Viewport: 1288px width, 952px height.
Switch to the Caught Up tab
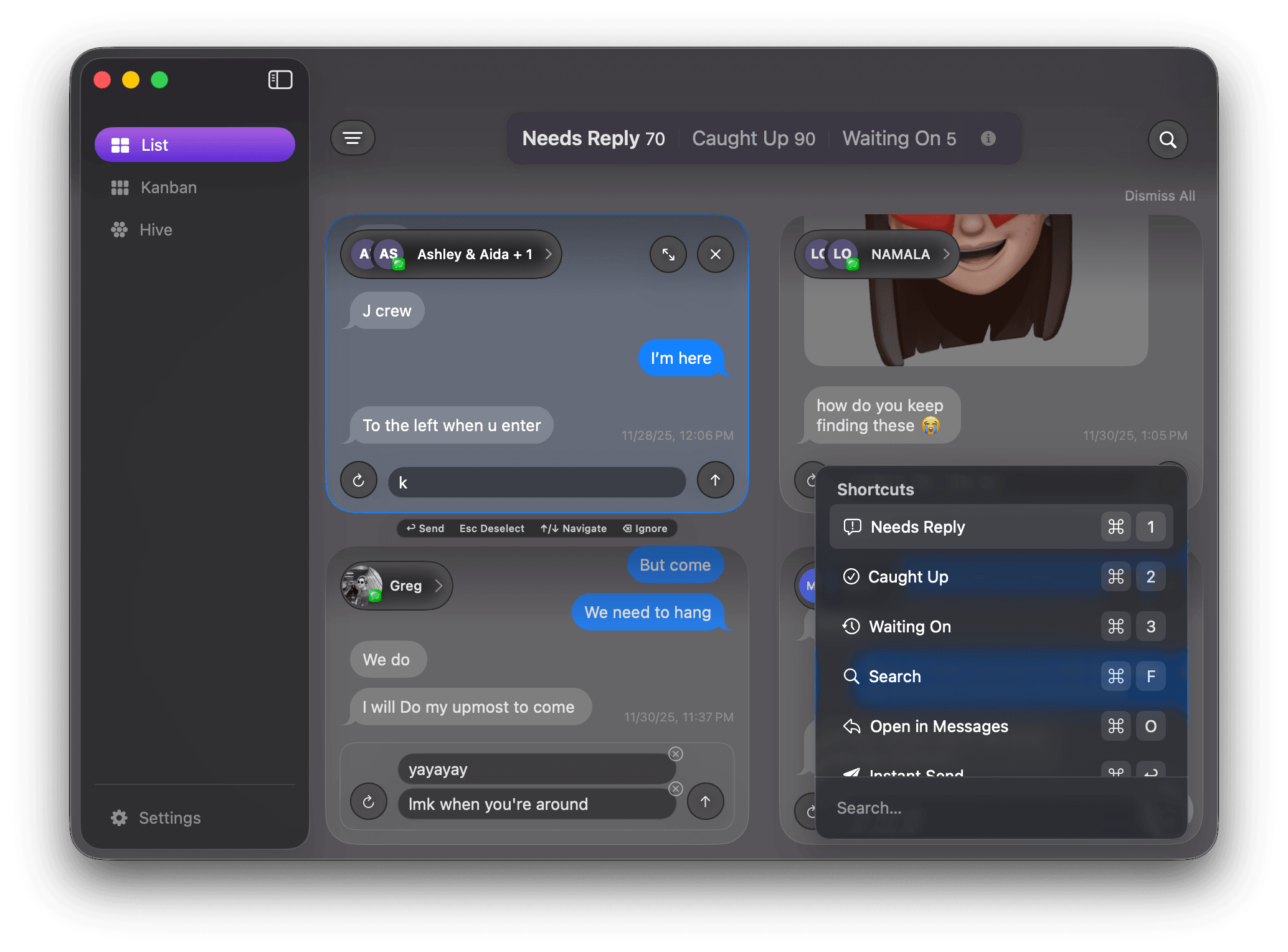pos(753,138)
